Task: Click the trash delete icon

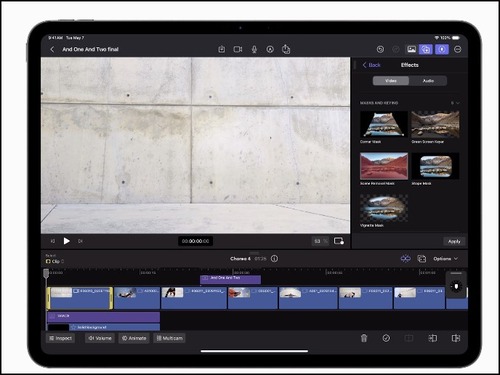Action: click(x=364, y=338)
